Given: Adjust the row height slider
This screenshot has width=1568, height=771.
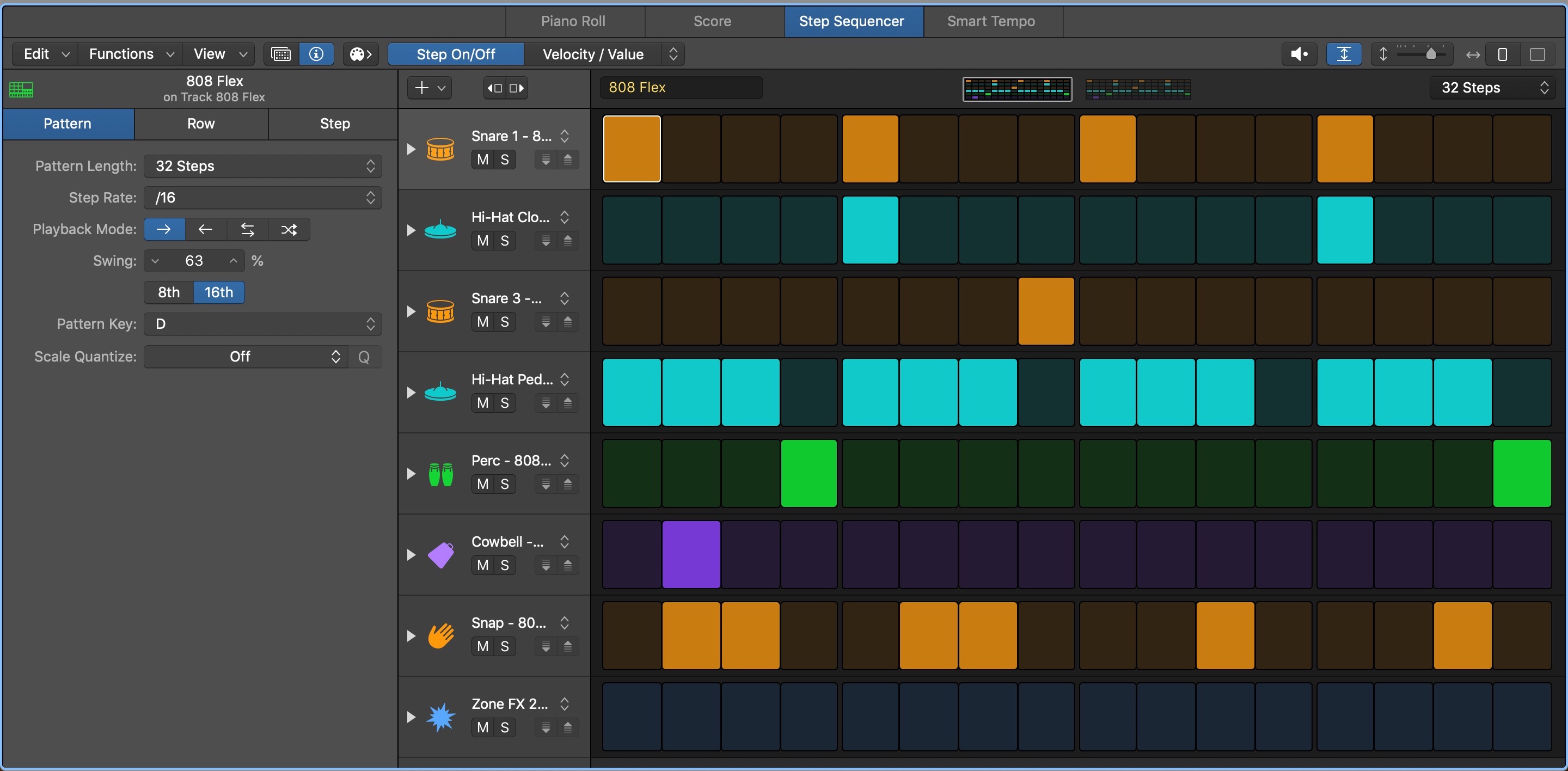Looking at the screenshot, I should point(1433,53).
